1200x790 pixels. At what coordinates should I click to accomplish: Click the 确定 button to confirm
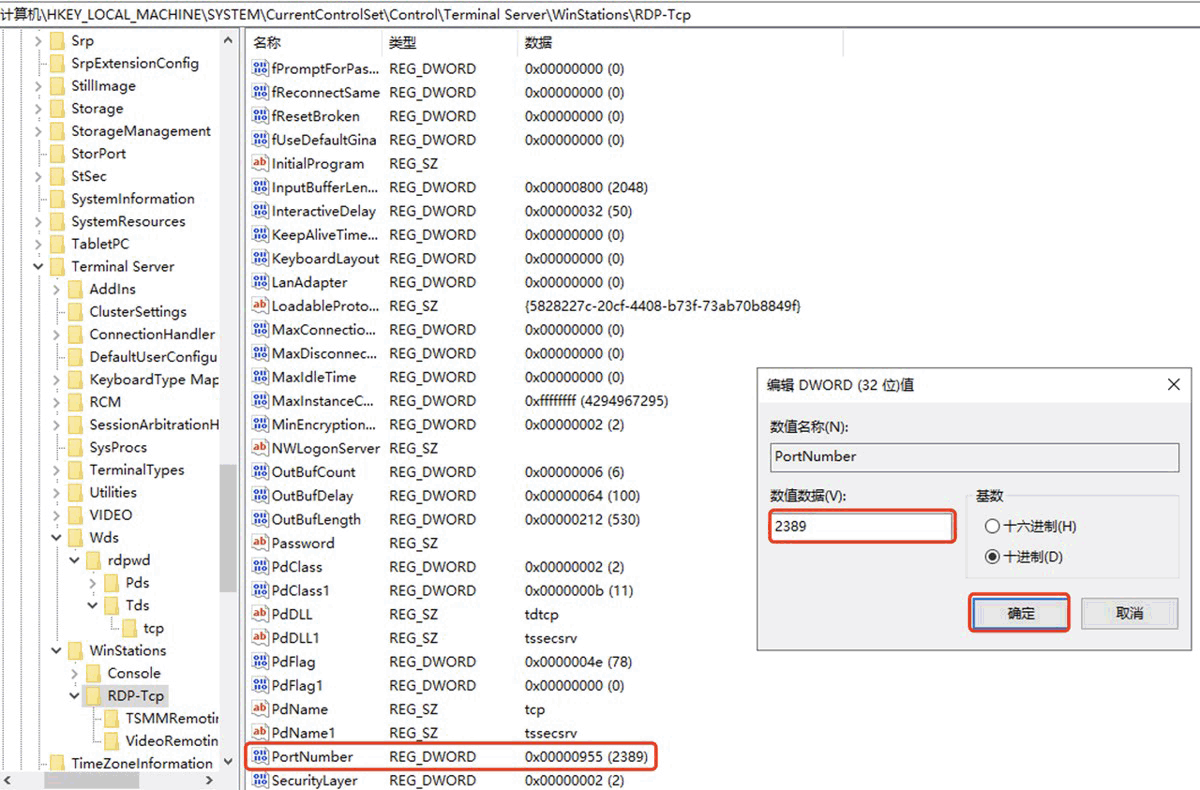[x=1020, y=613]
